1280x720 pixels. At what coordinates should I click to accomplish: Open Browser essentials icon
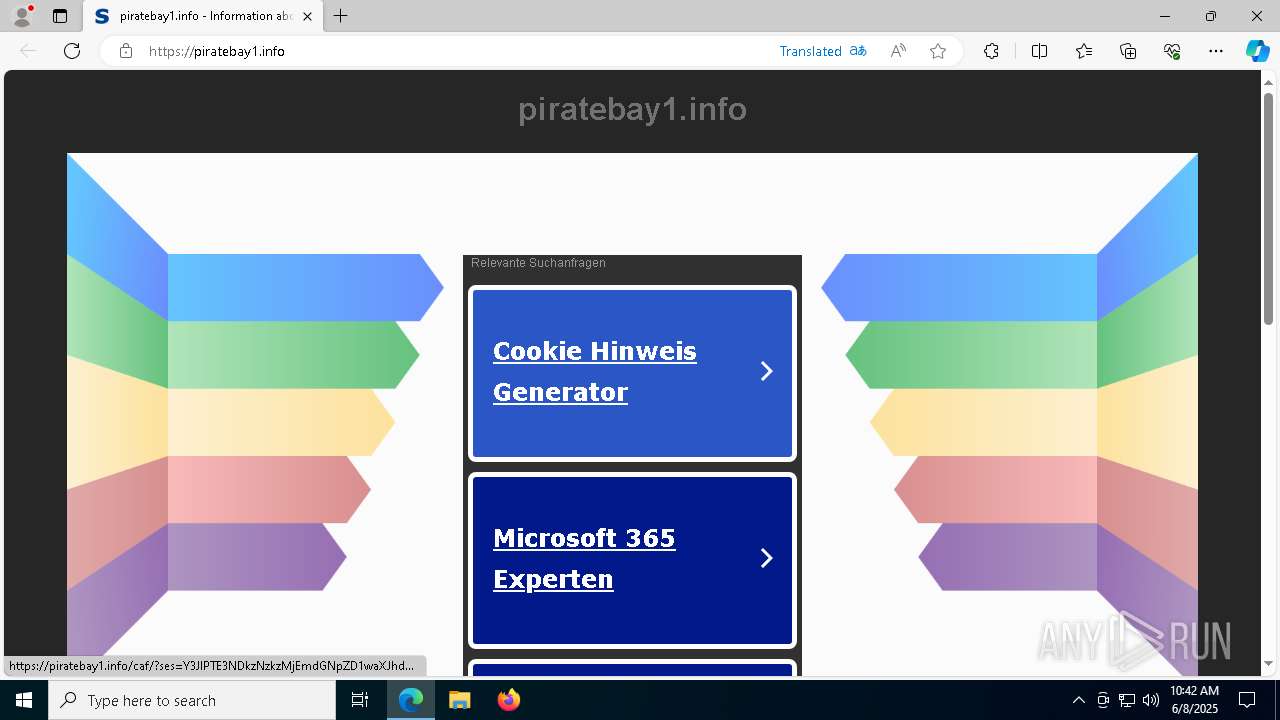(x=1172, y=51)
